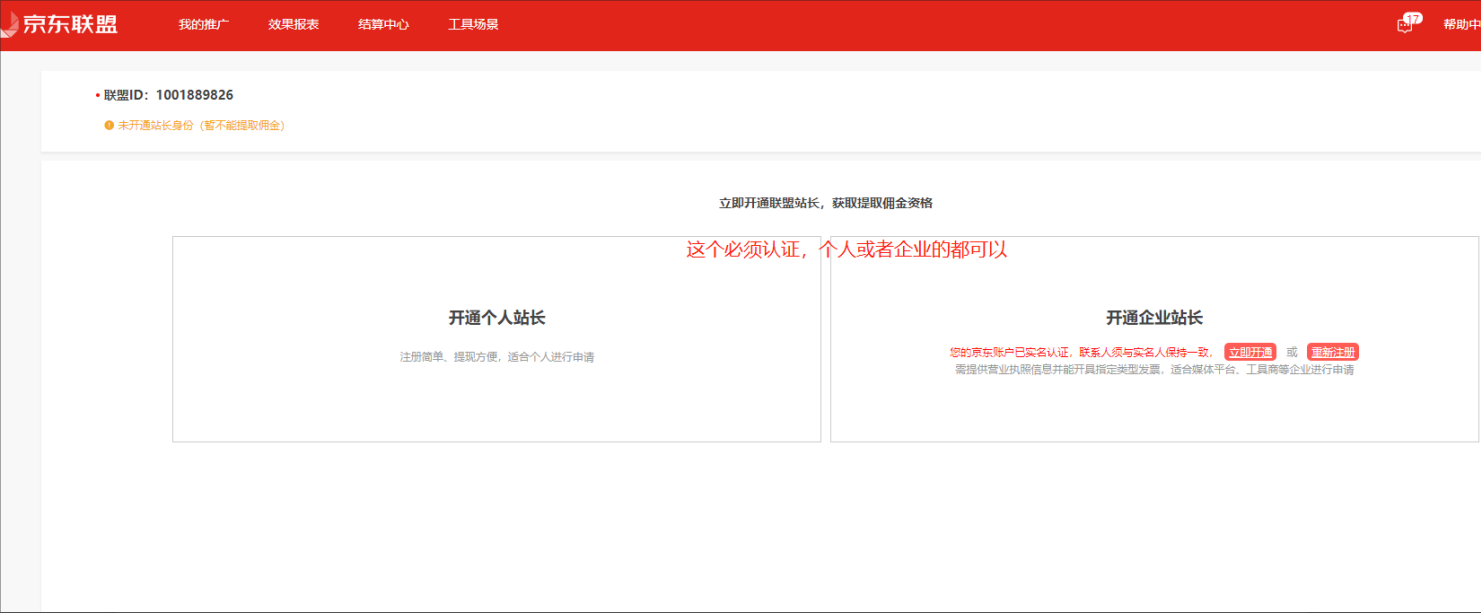1481x613 pixels.
Task: Click the orange warning icon beside 未开通站长身份
Action: pos(109,126)
